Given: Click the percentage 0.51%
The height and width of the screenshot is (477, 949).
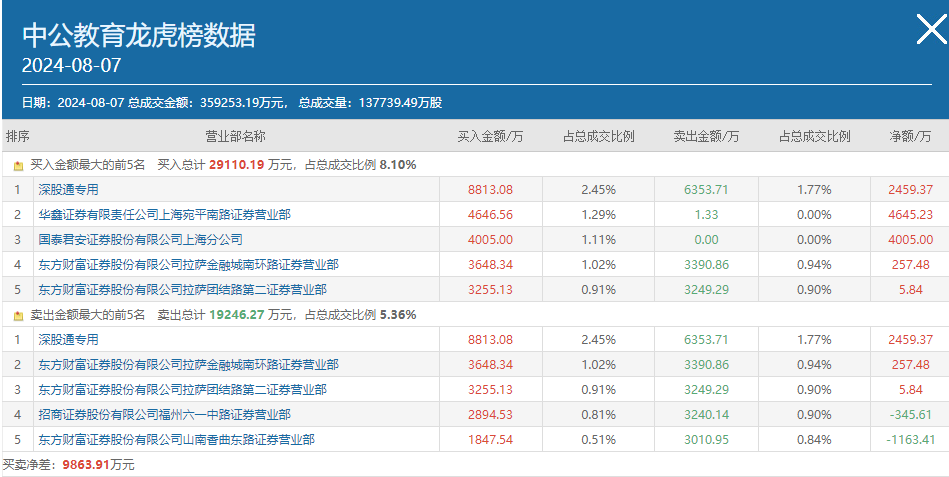Looking at the screenshot, I should coord(599,439).
